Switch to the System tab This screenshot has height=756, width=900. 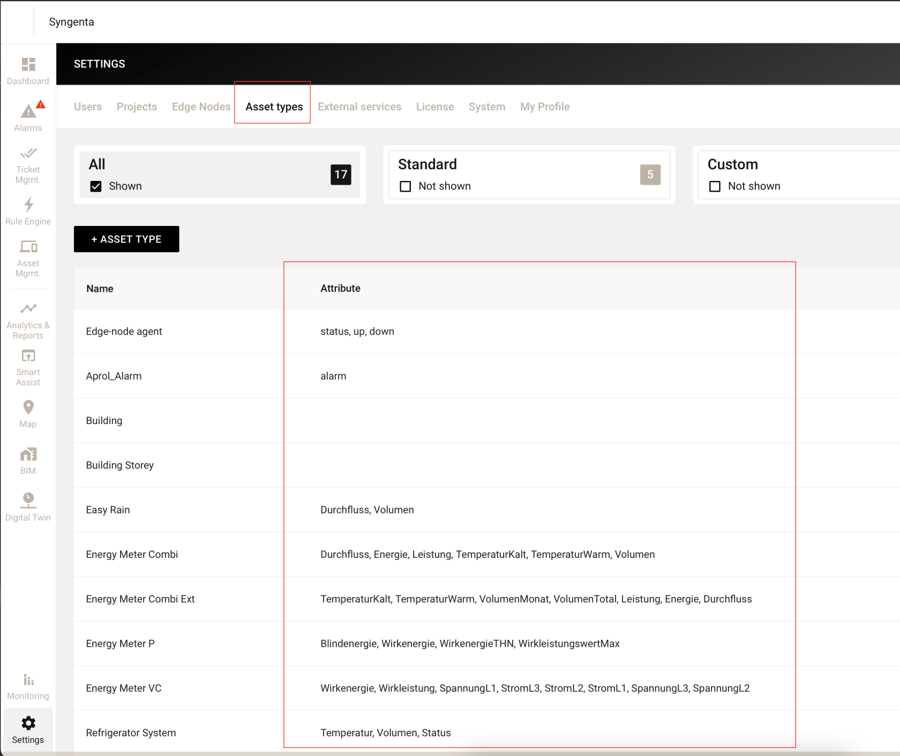pos(487,107)
